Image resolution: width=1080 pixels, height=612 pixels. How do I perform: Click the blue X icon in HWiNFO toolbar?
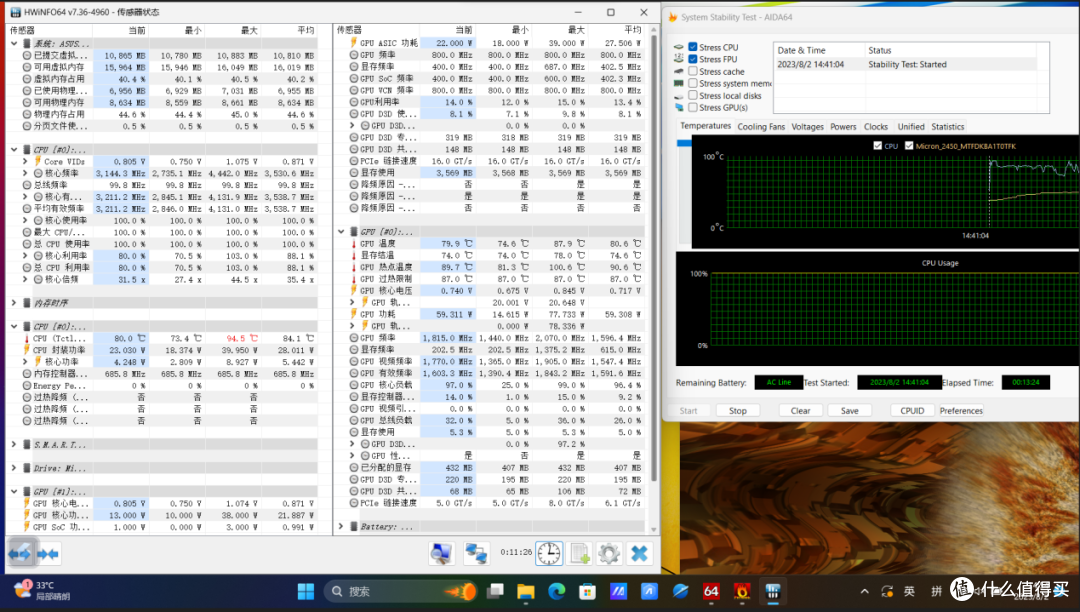[639, 553]
